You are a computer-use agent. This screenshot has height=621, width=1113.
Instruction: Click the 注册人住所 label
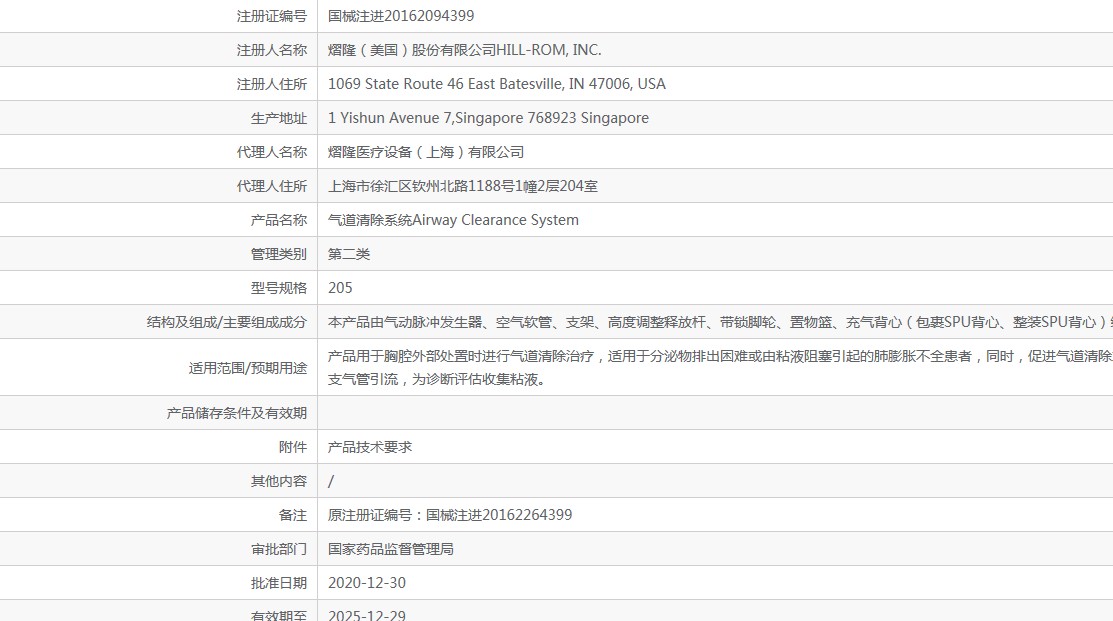pos(271,84)
